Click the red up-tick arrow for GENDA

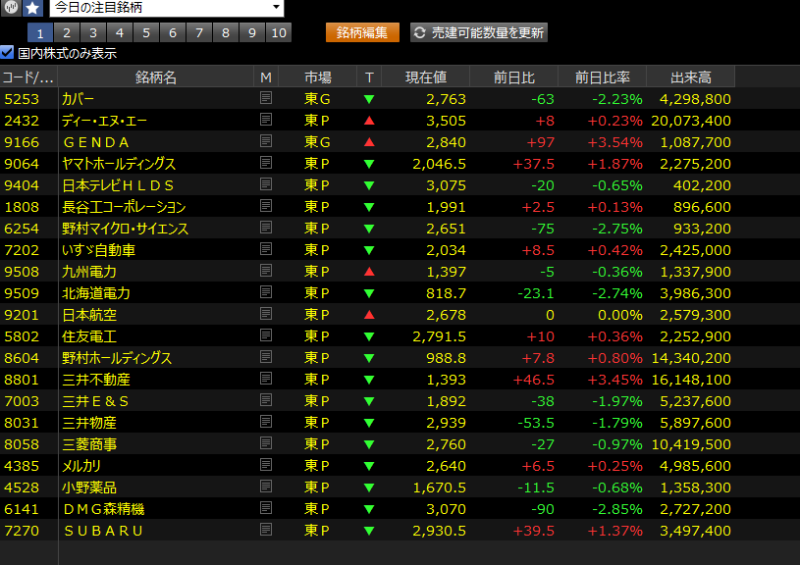pyautogui.click(x=369, y=142)
